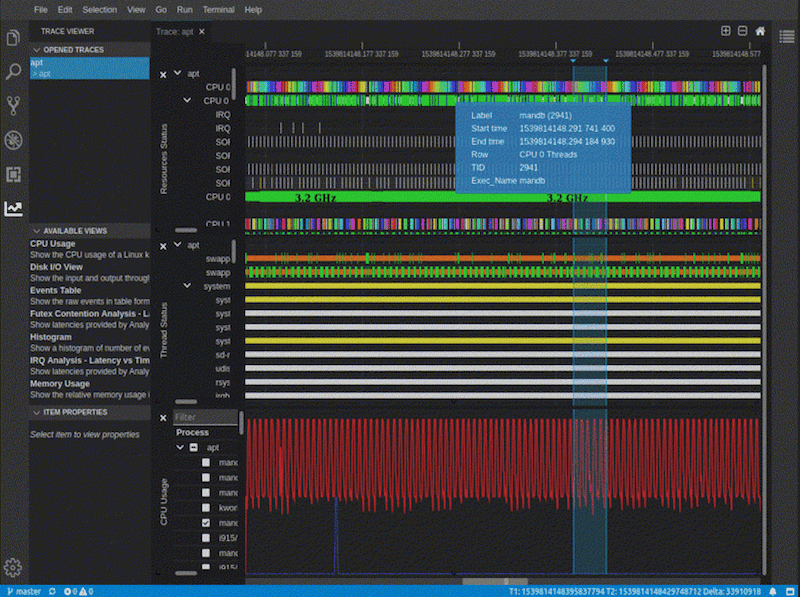
Task: Click the T1/T2 Delta time range text
Action: point(635,591)
